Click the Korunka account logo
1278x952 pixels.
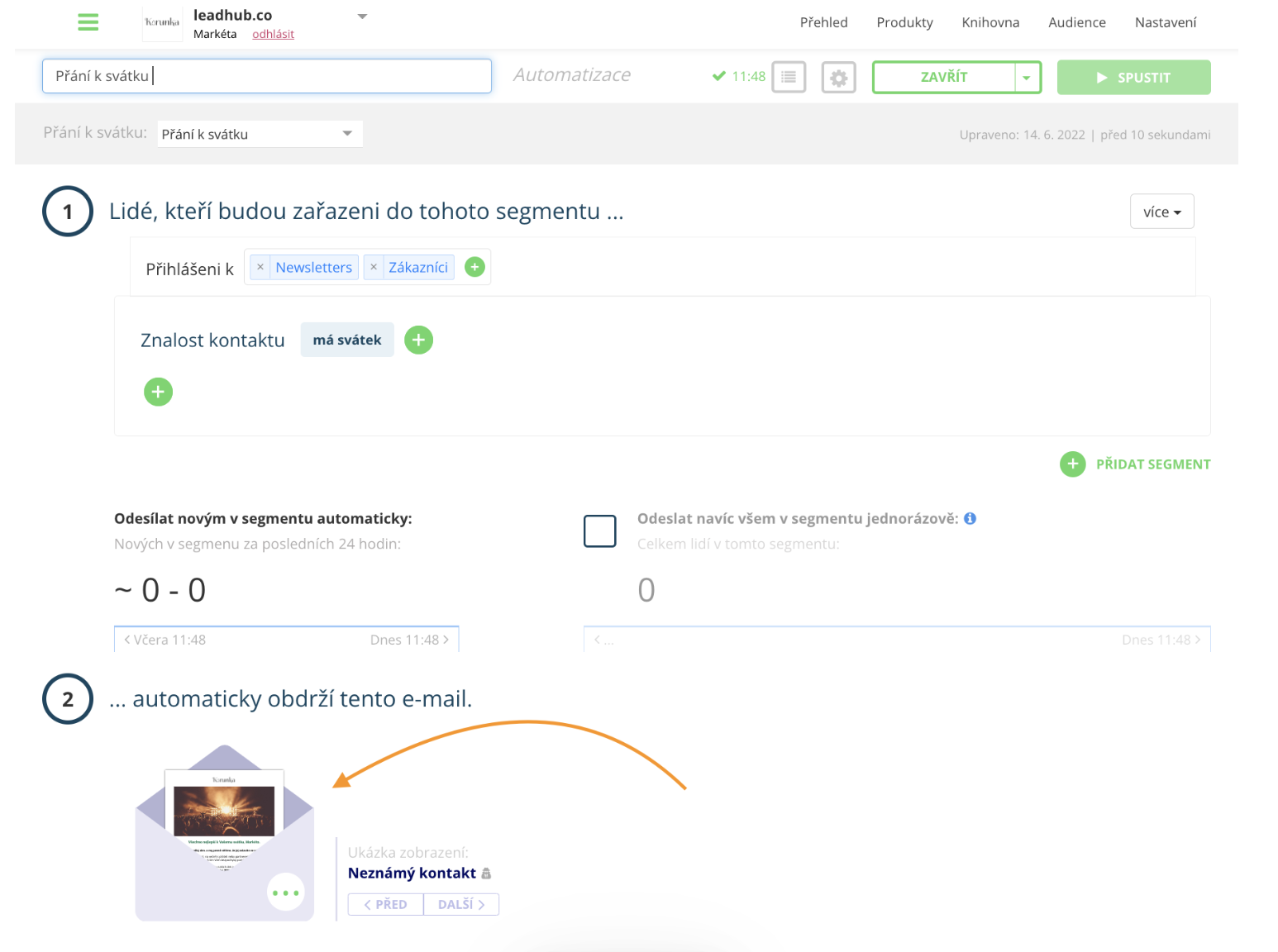tap(162, 22)
